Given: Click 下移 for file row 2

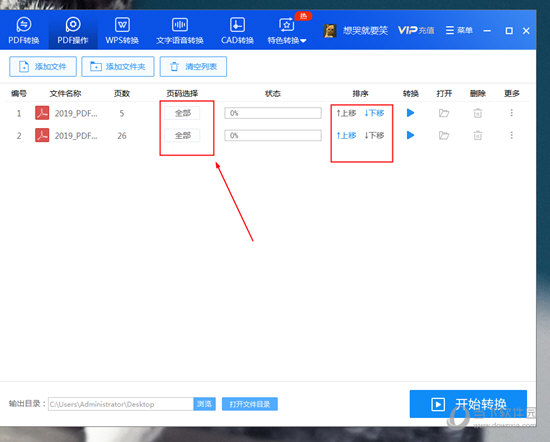Looking at the screenshot, I should 374,135.
